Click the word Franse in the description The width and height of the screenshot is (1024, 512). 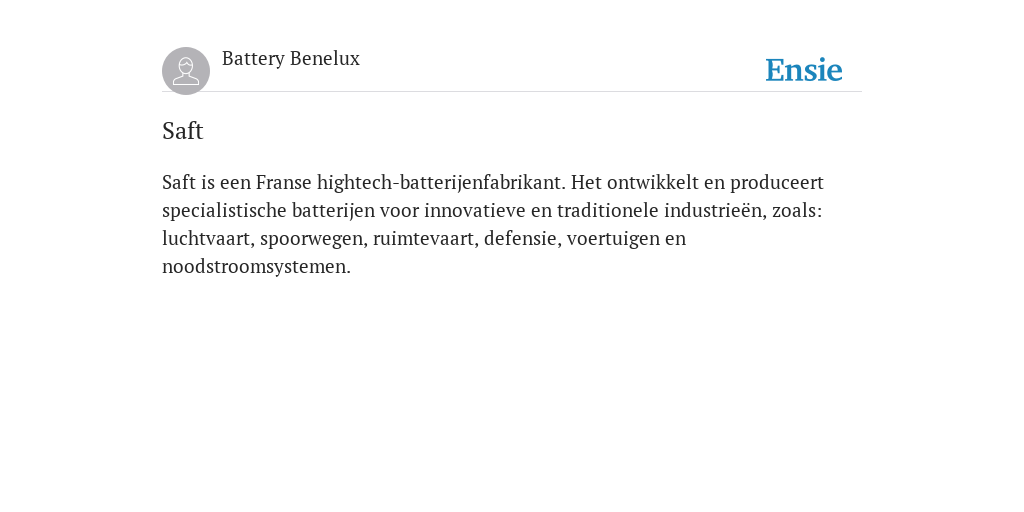[283, 182]
